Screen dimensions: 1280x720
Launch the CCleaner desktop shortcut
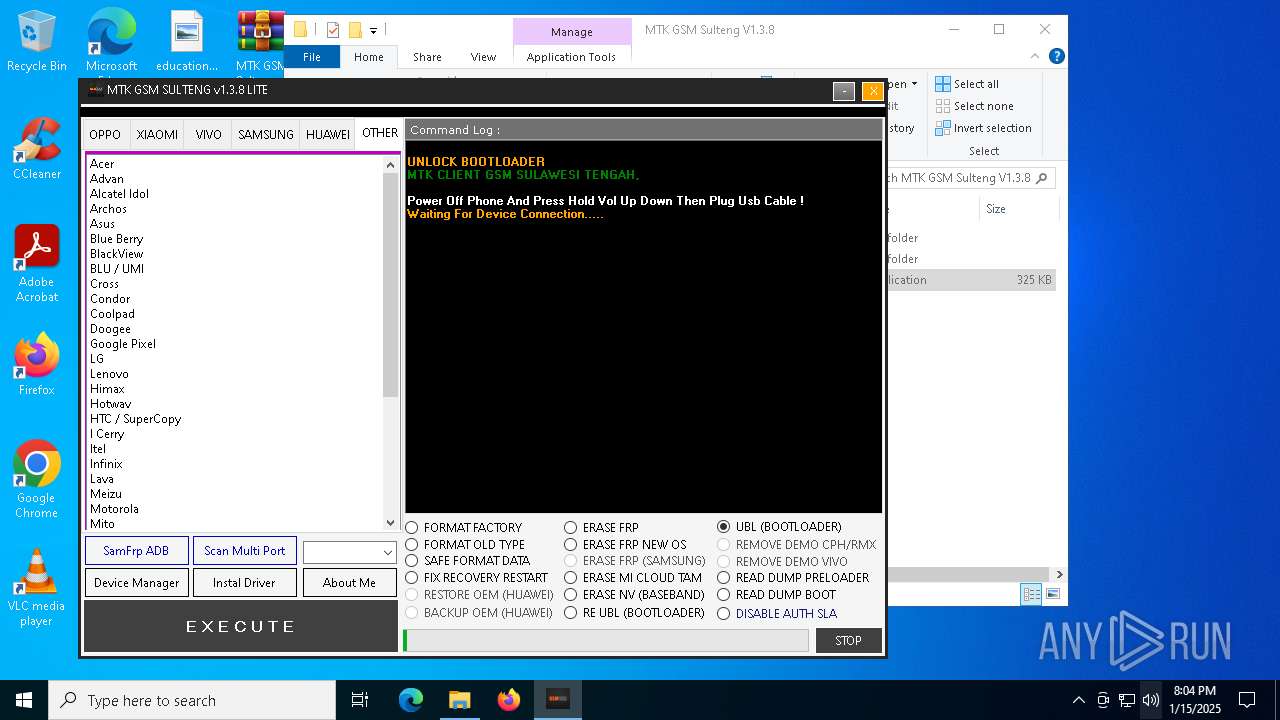[x=37, y=149]
